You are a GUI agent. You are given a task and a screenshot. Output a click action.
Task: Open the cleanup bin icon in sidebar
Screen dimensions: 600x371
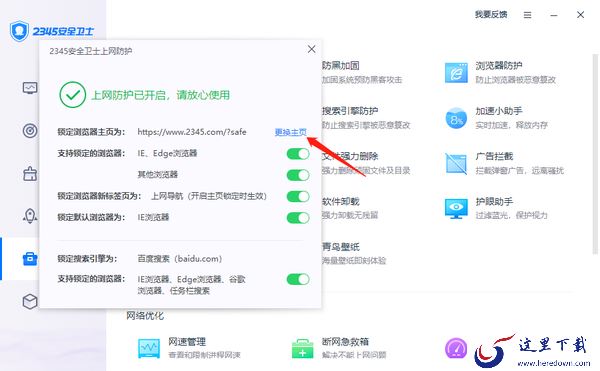[x=30, y=174]
